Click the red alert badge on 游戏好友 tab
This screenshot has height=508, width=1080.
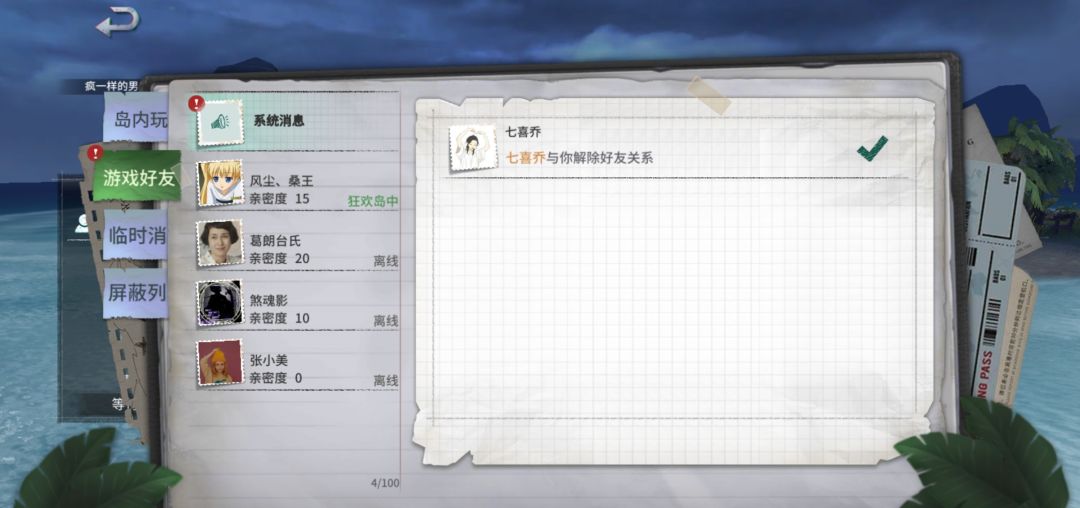[95, 152]
